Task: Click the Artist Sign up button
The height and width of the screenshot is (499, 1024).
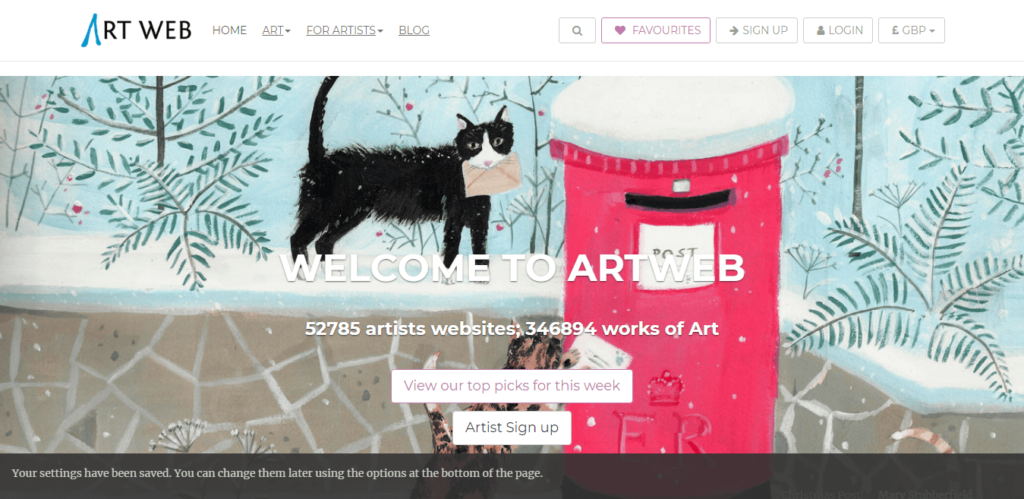Action: 511,428
